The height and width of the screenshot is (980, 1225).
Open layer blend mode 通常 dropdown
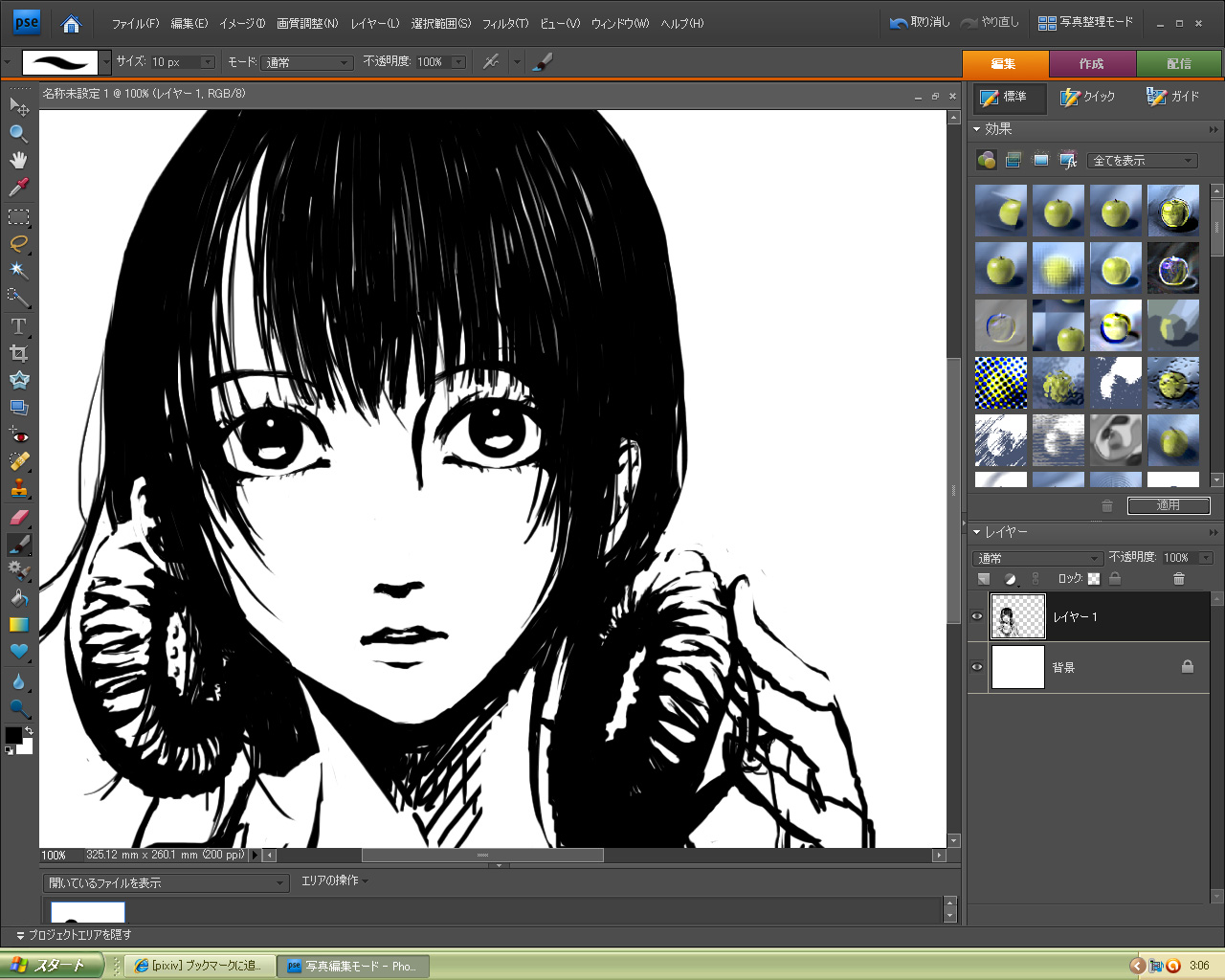click(1038, 558)
